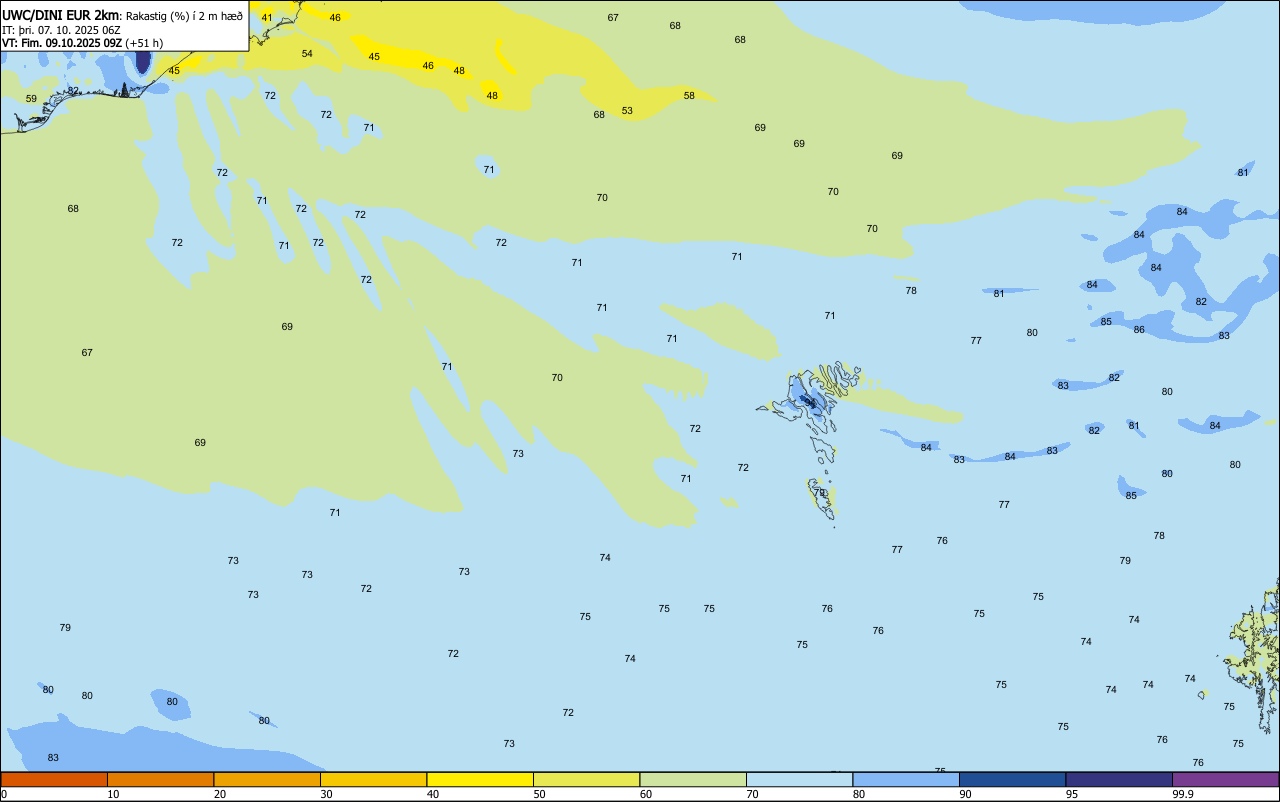Select the 95–99.9 navy legend swatch

coord(1119,779)
